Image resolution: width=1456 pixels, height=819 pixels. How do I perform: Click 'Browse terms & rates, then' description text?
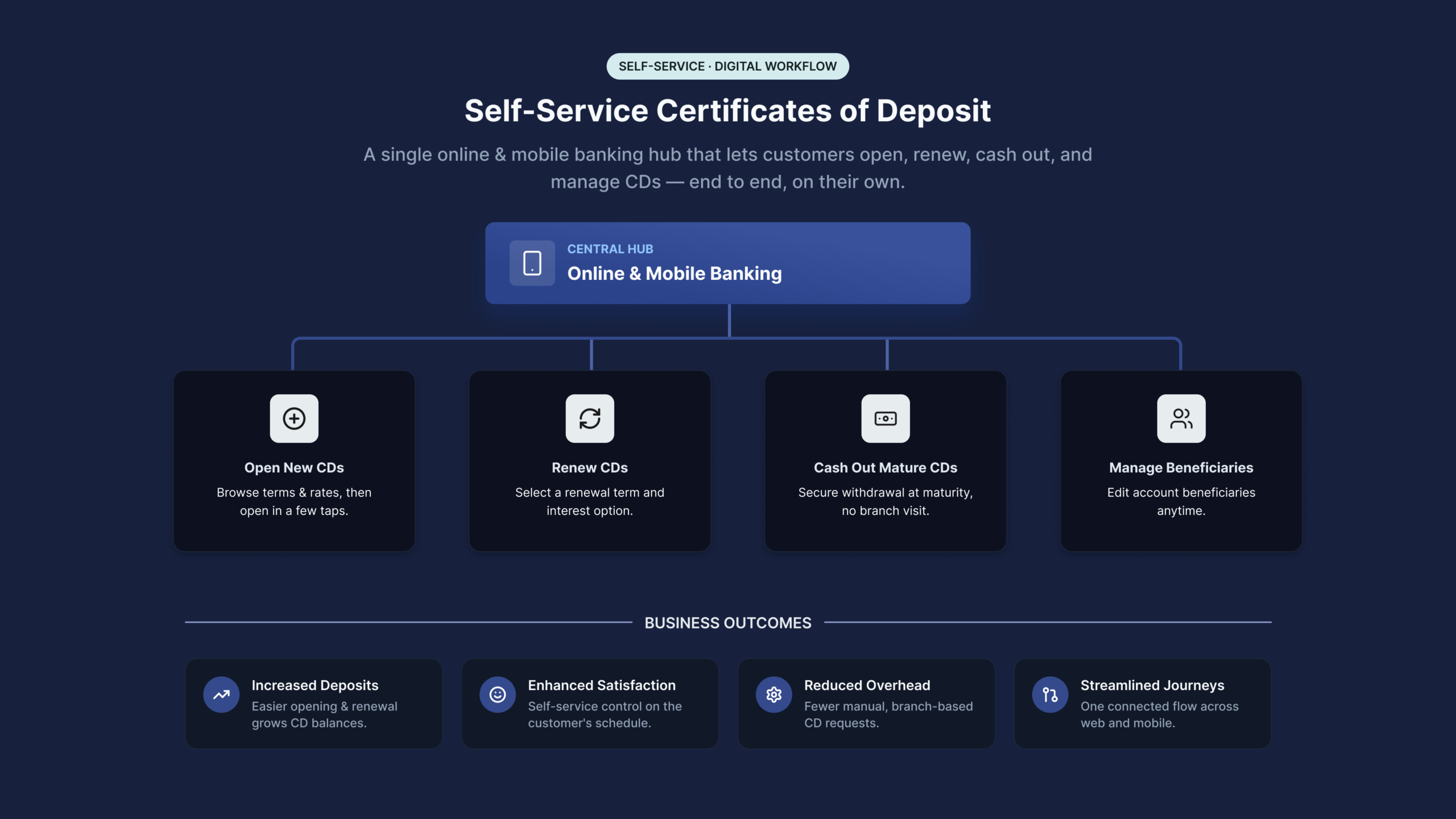click(294, 493)
